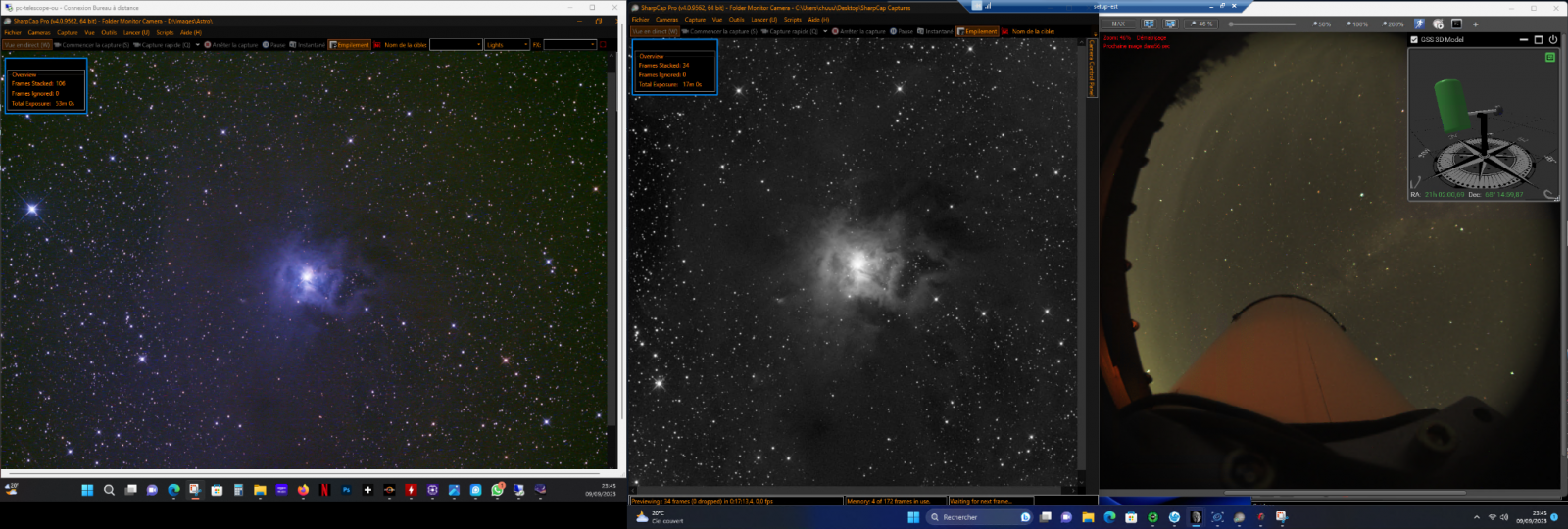The width and height of the screenshot is (1568, 529).
Task: Click Pause in the left SharpCap toolbar
Action: [274, 45]
